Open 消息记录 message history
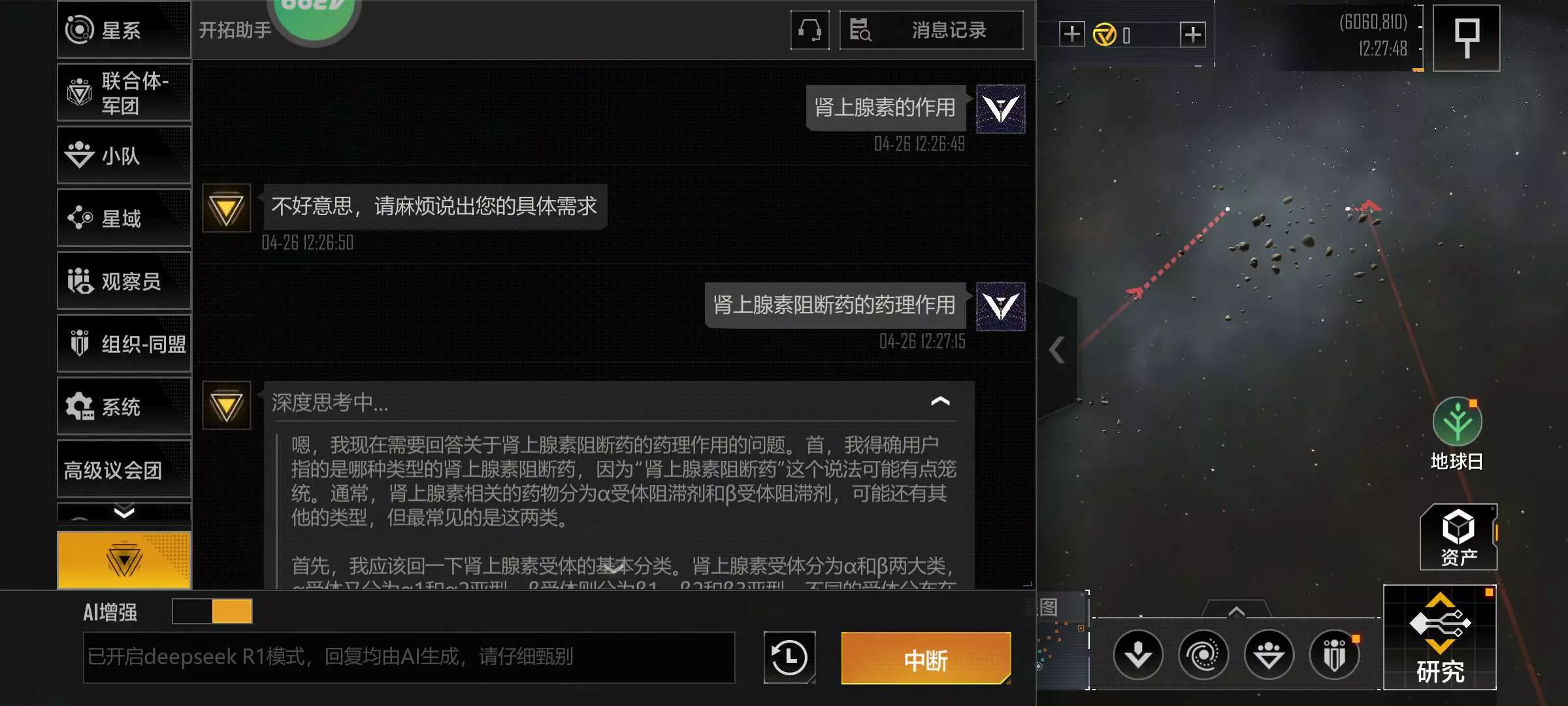Image resolution: width=1568 pixels, height=706 pixels. [931, 30]
